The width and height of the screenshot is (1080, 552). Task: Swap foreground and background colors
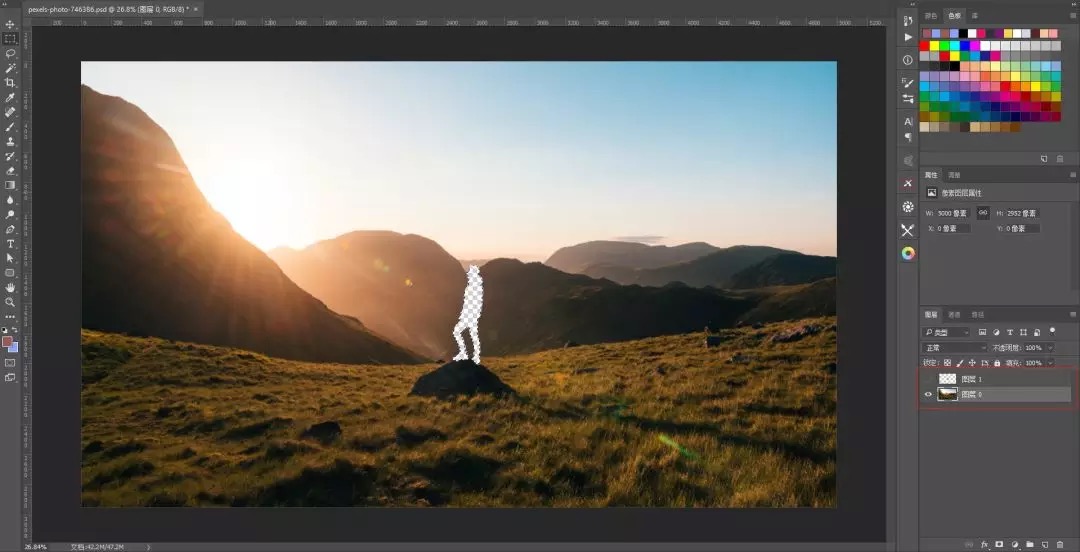(x=15, y=330)
